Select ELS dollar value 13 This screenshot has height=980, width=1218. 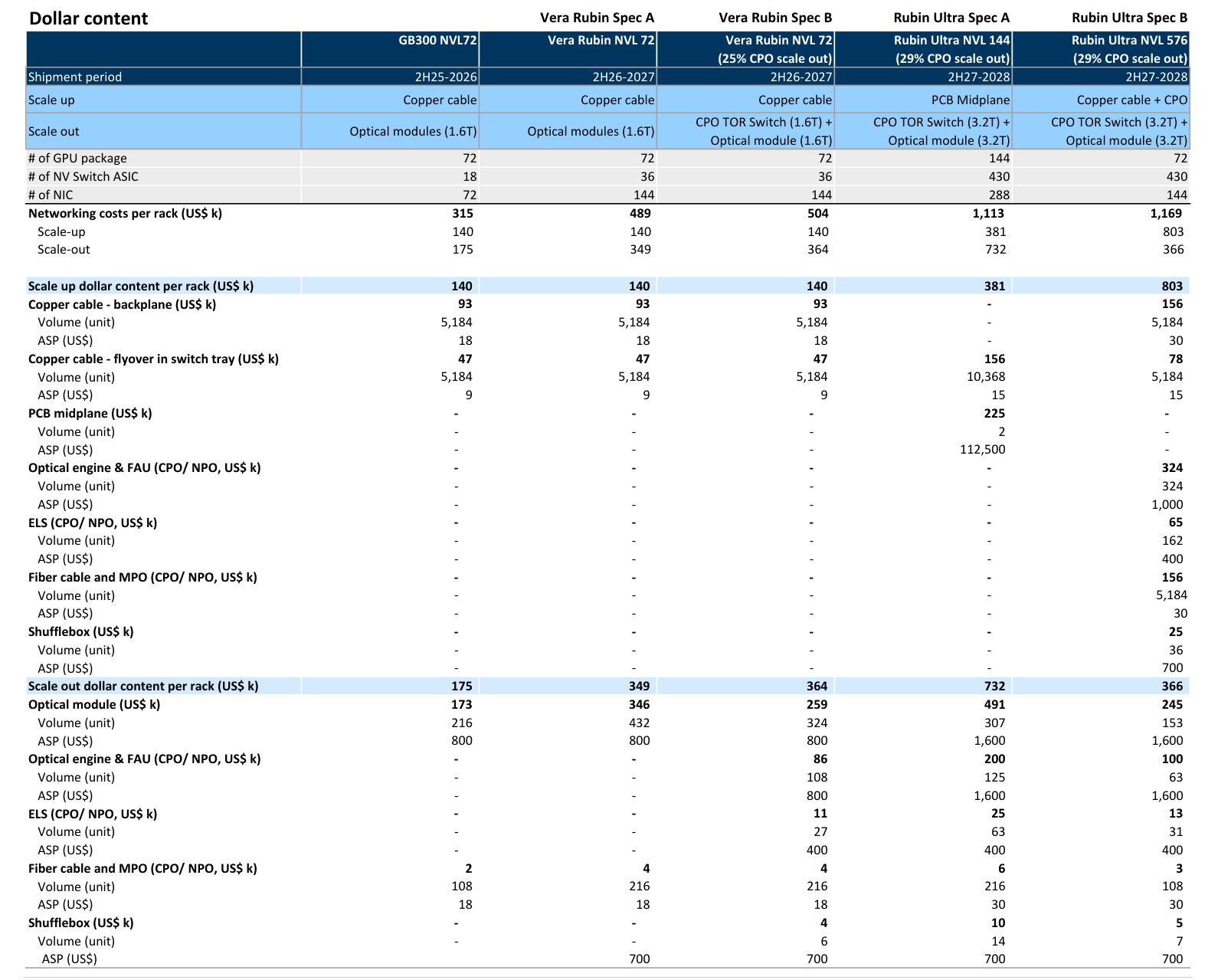pos(1176,813)
